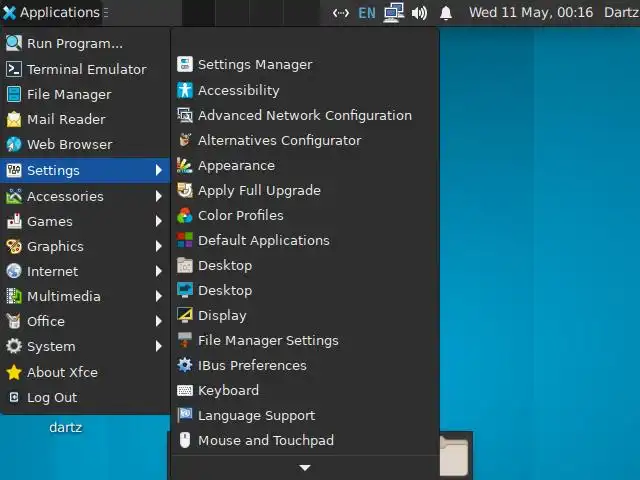Click the Desktop monitor-style icon
Screen dimensions: 640x480
(x=185, y=291)
